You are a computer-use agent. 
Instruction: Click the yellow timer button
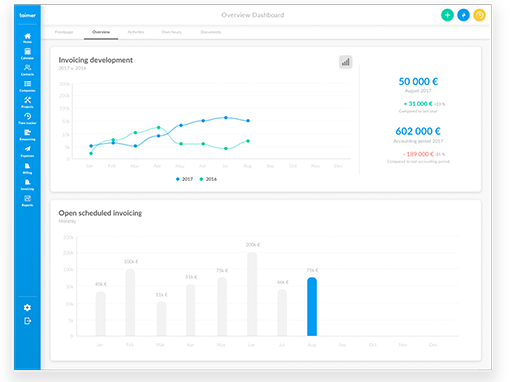479,15
